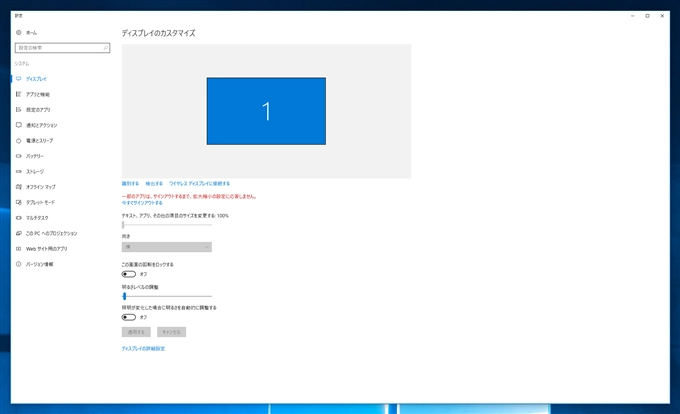
Task: Click the 検出する link
Action: click(154, 183)
